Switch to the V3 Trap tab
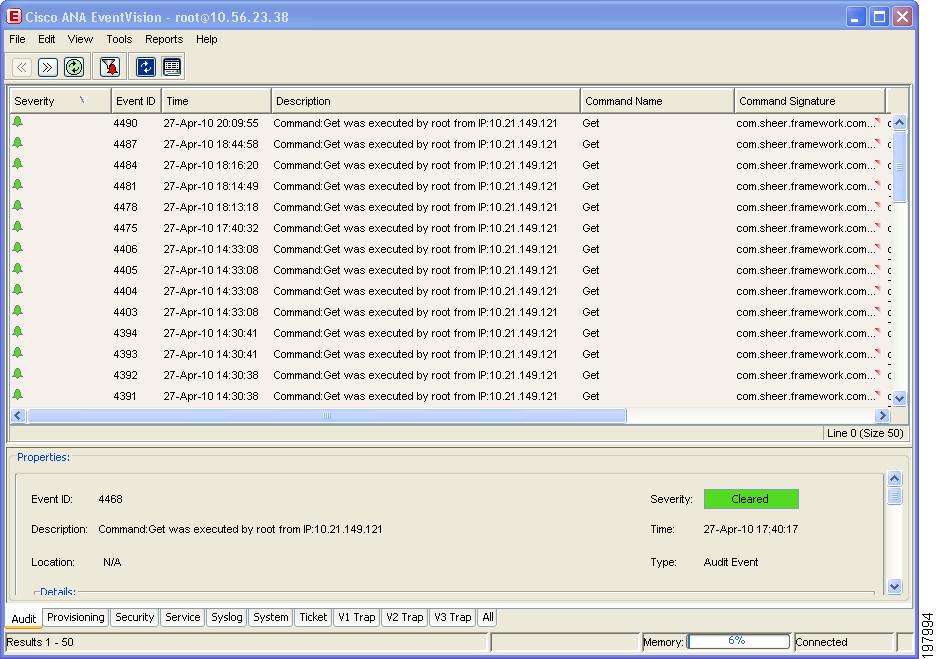The image size is (937, 659). (452, 617)
